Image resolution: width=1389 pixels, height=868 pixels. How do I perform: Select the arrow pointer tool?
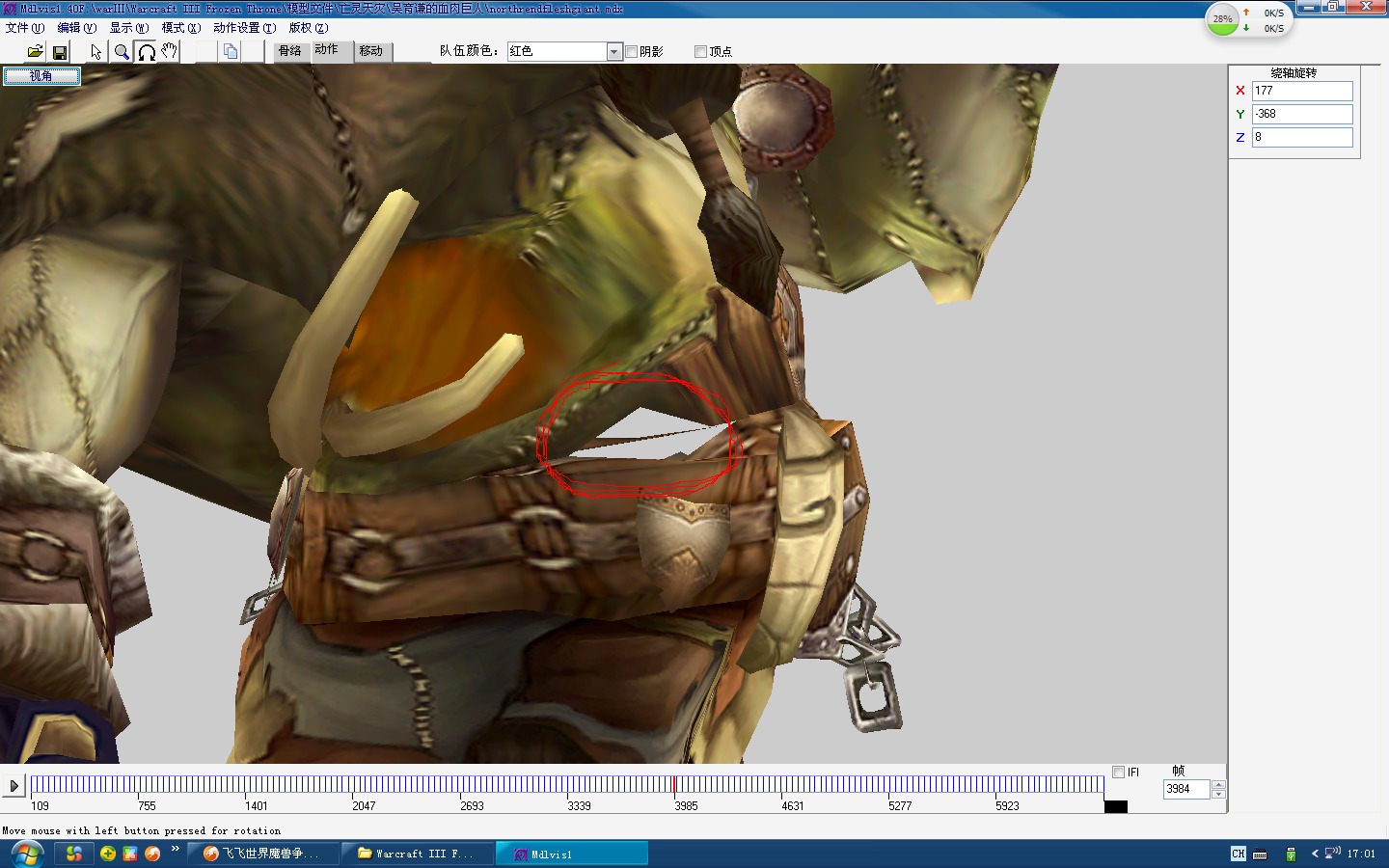pyautogui.click(x=95, y=51)
